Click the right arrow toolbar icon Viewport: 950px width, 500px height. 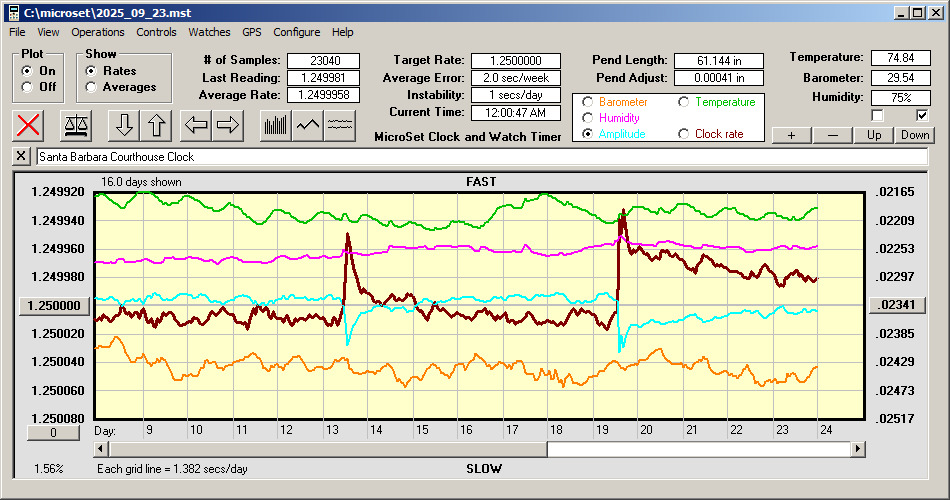point(228,125)
